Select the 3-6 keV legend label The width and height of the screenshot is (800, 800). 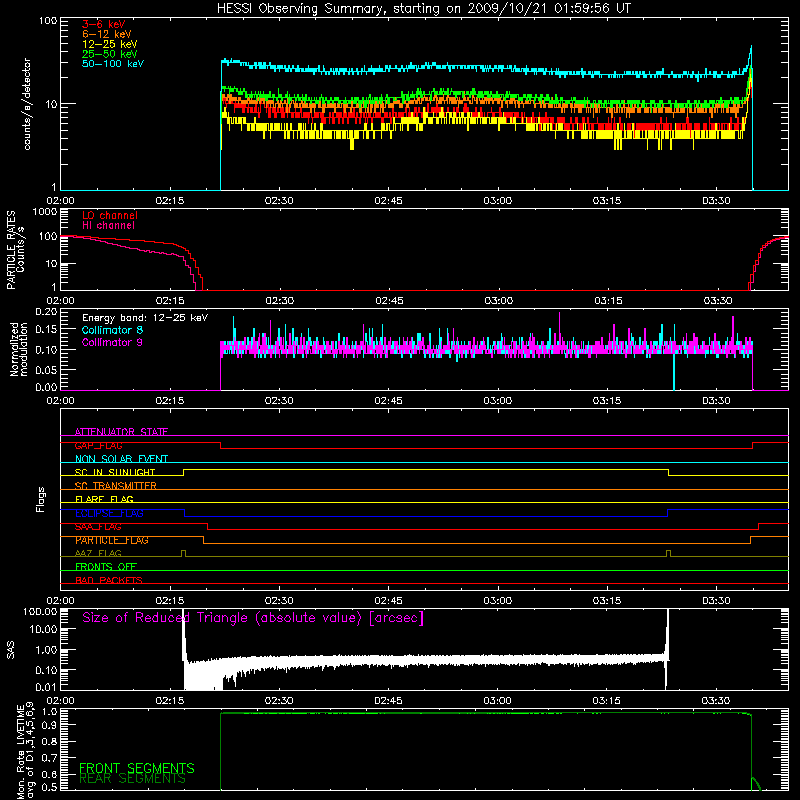coord(104,24)
